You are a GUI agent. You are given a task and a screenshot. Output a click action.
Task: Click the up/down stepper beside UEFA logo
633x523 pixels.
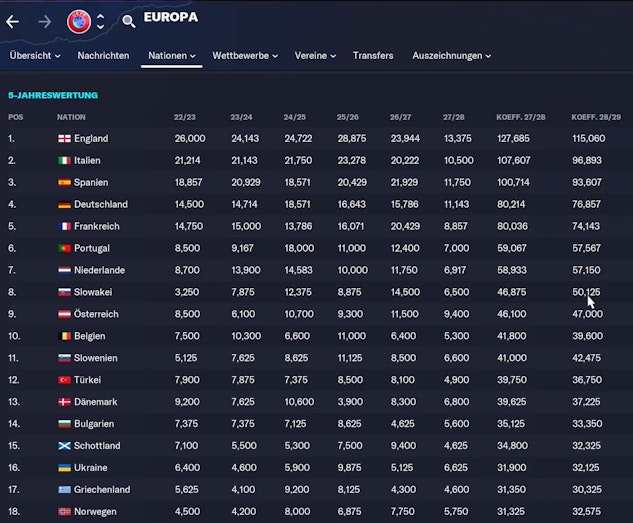(x=100, y=21)
